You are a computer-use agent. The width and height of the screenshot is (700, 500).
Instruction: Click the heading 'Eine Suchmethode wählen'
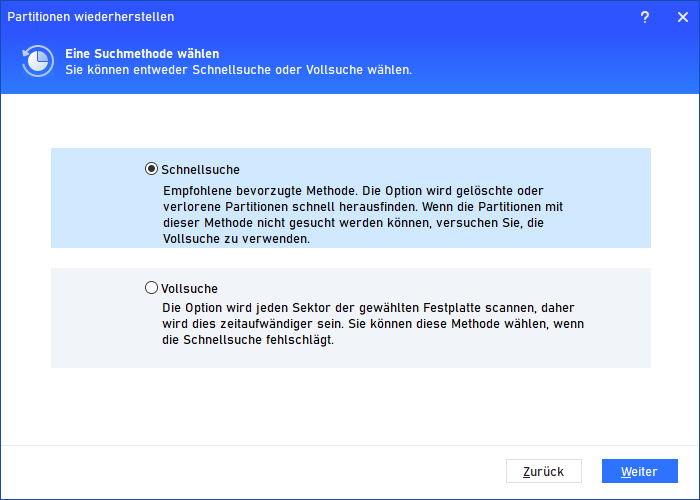pyautogui.click(x=142, y=53)
